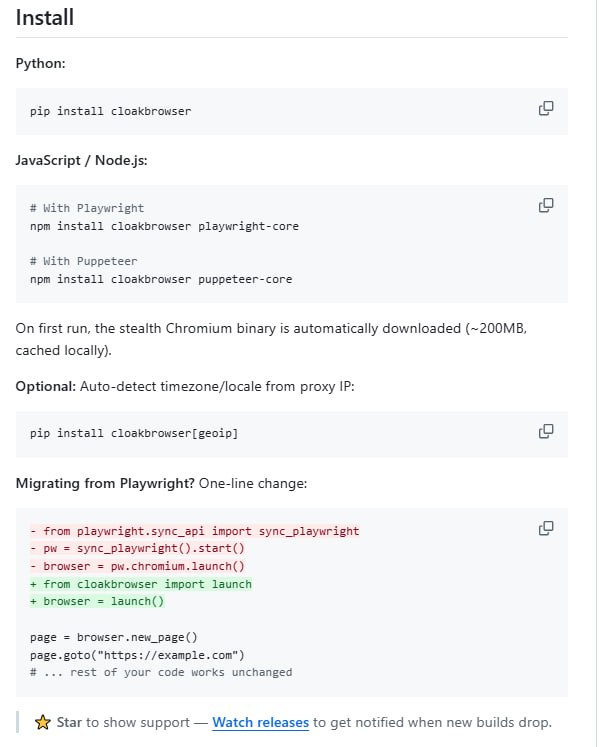Click the page.goto example.com code line

pyautogui.click(x=137, y=655)
